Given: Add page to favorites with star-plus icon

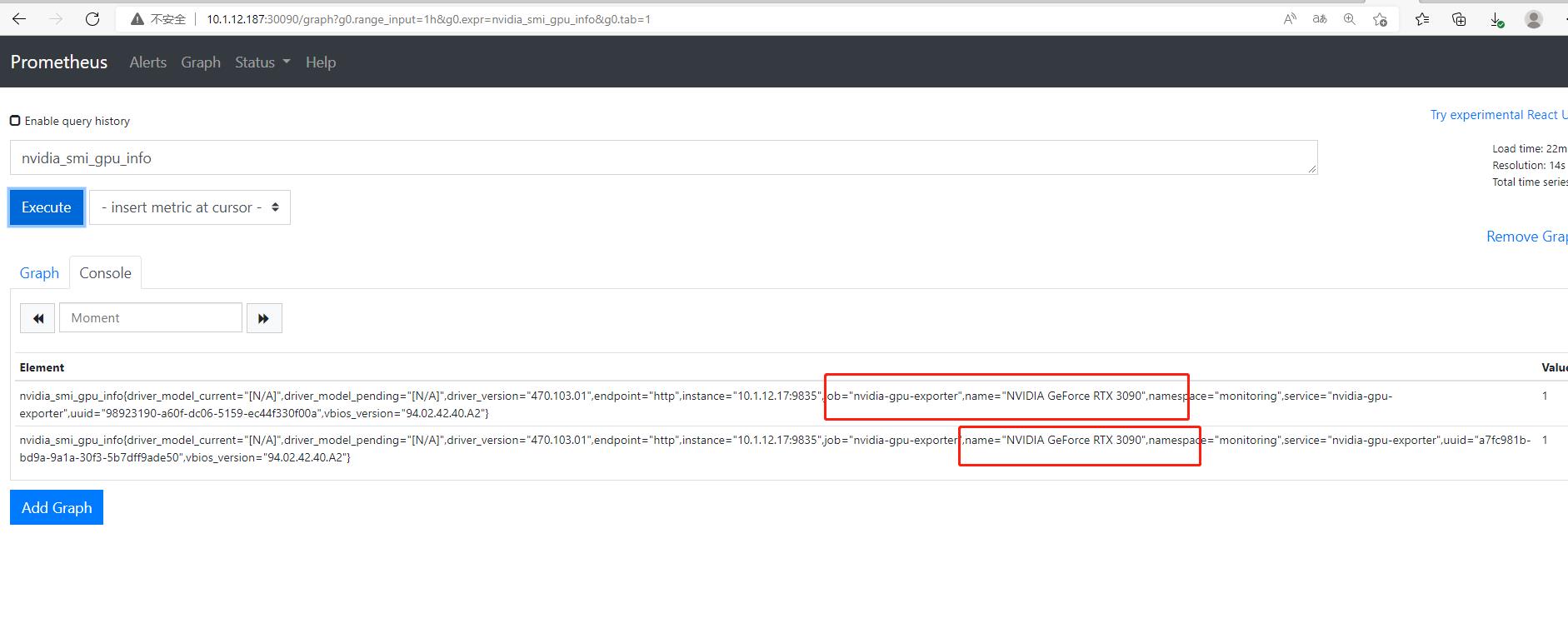Looking at the screenshot, I should pyautogui.click(x=1381, y=19).
